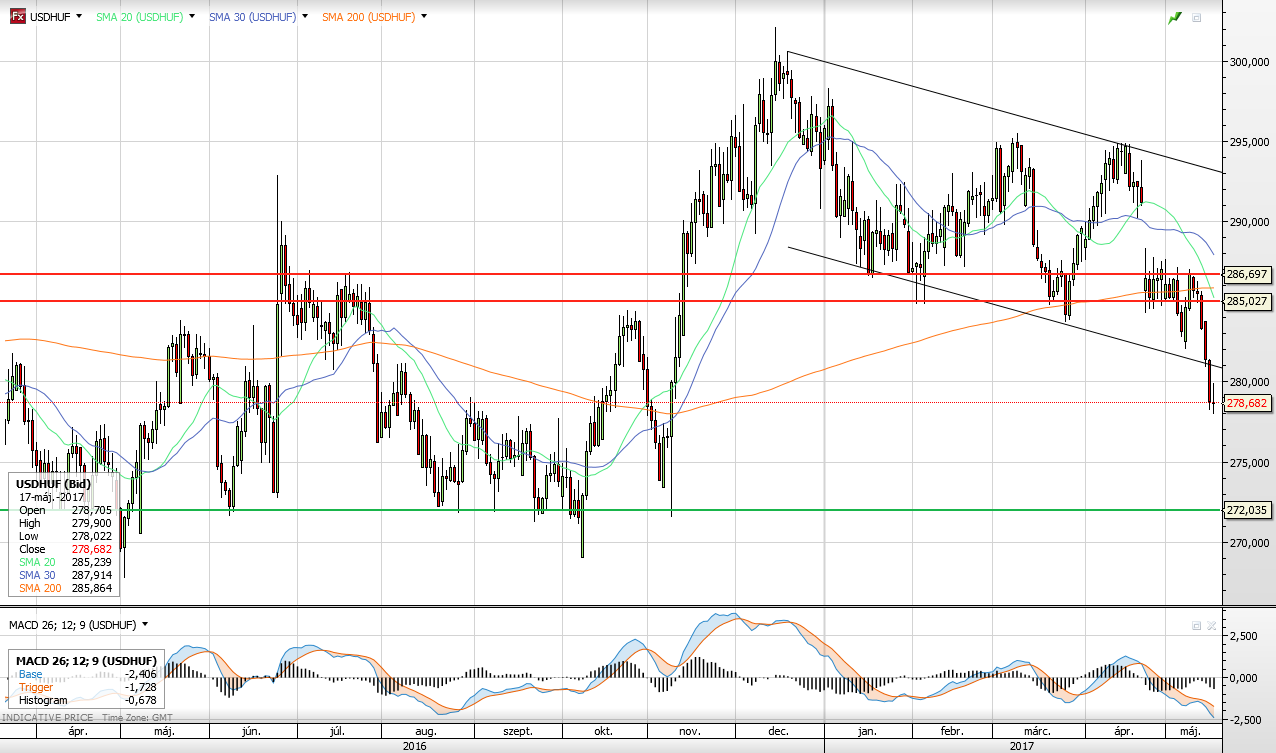This screenshot has height=753, width=1276.
Task: Click the red Fx instrument icon
Action: [18, 17]
